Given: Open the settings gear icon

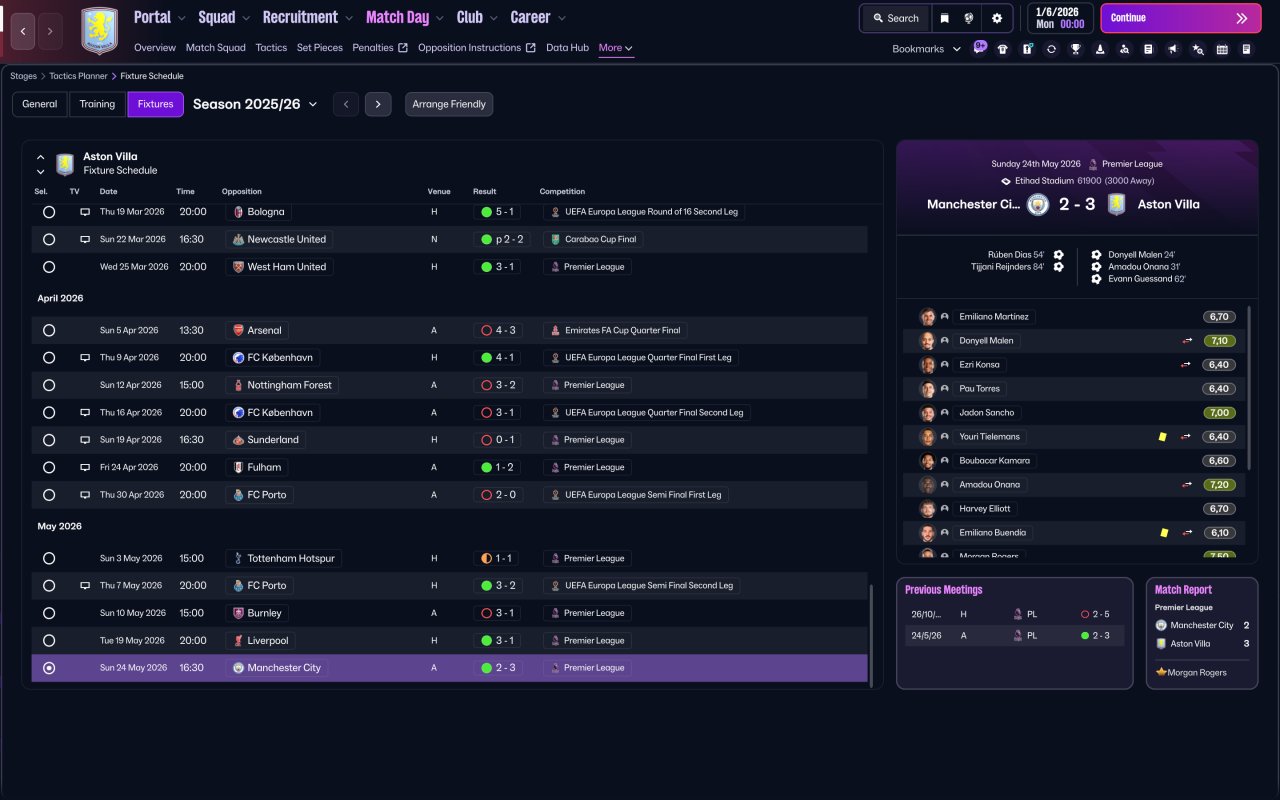Looking at the screenshot, I should [x=997, y=18].
